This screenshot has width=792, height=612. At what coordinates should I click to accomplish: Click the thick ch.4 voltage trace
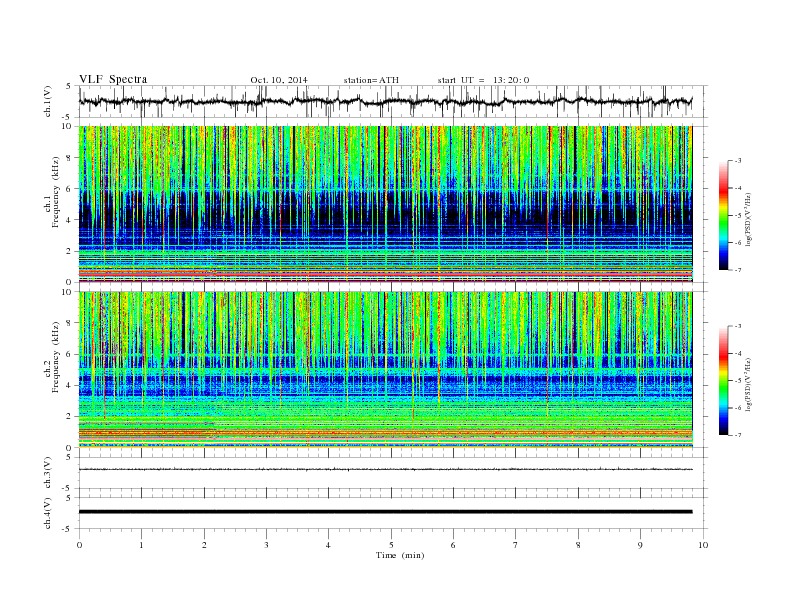[385, 512]
